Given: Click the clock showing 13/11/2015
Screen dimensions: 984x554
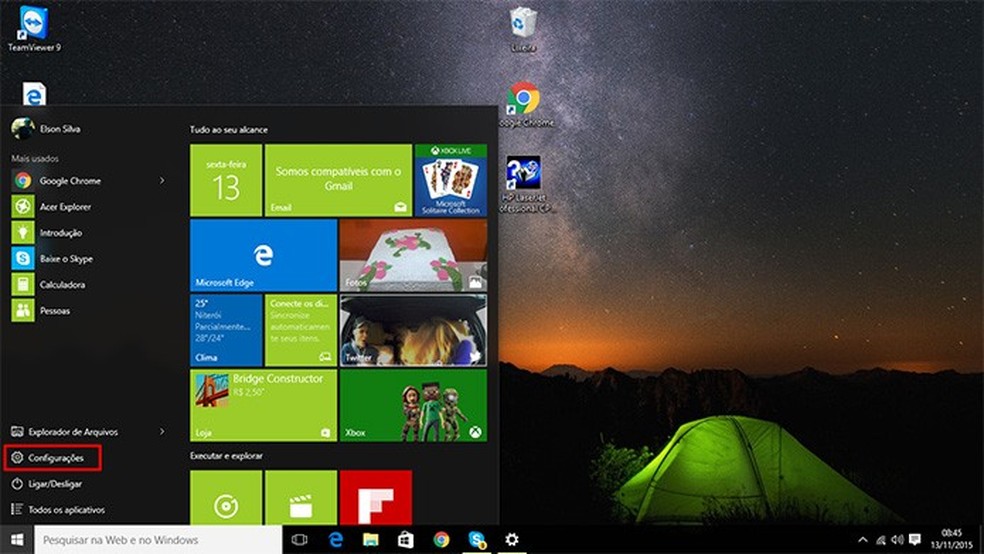Looking at the screenshot, I should (x=951, y=540).
